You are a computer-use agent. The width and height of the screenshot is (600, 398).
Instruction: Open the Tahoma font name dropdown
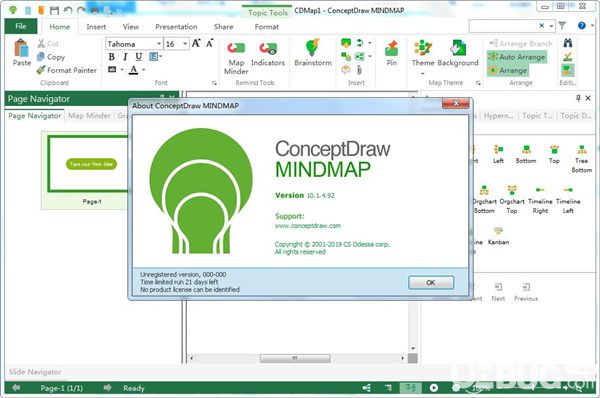click(x=159, y=44)
